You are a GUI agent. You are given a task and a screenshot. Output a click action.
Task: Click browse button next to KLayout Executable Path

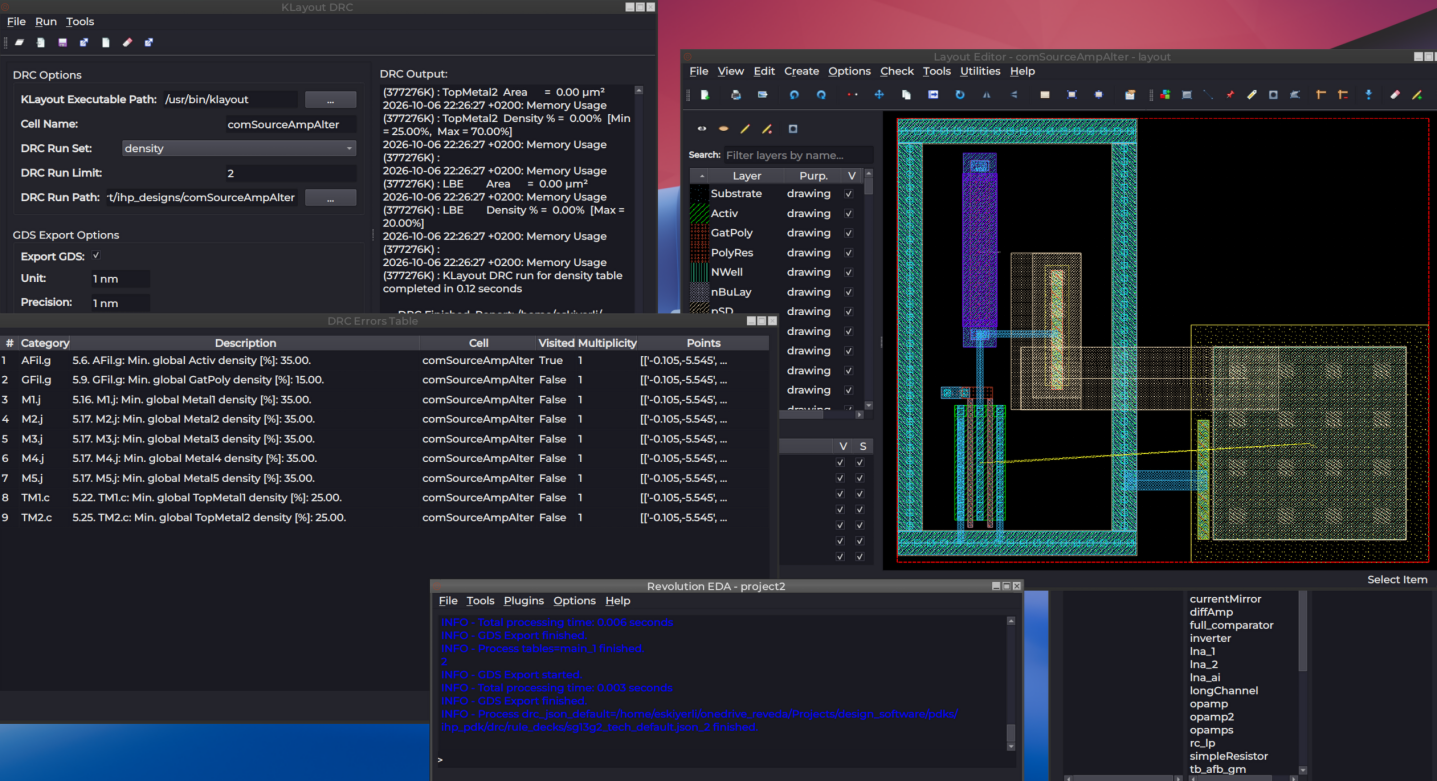330,100
